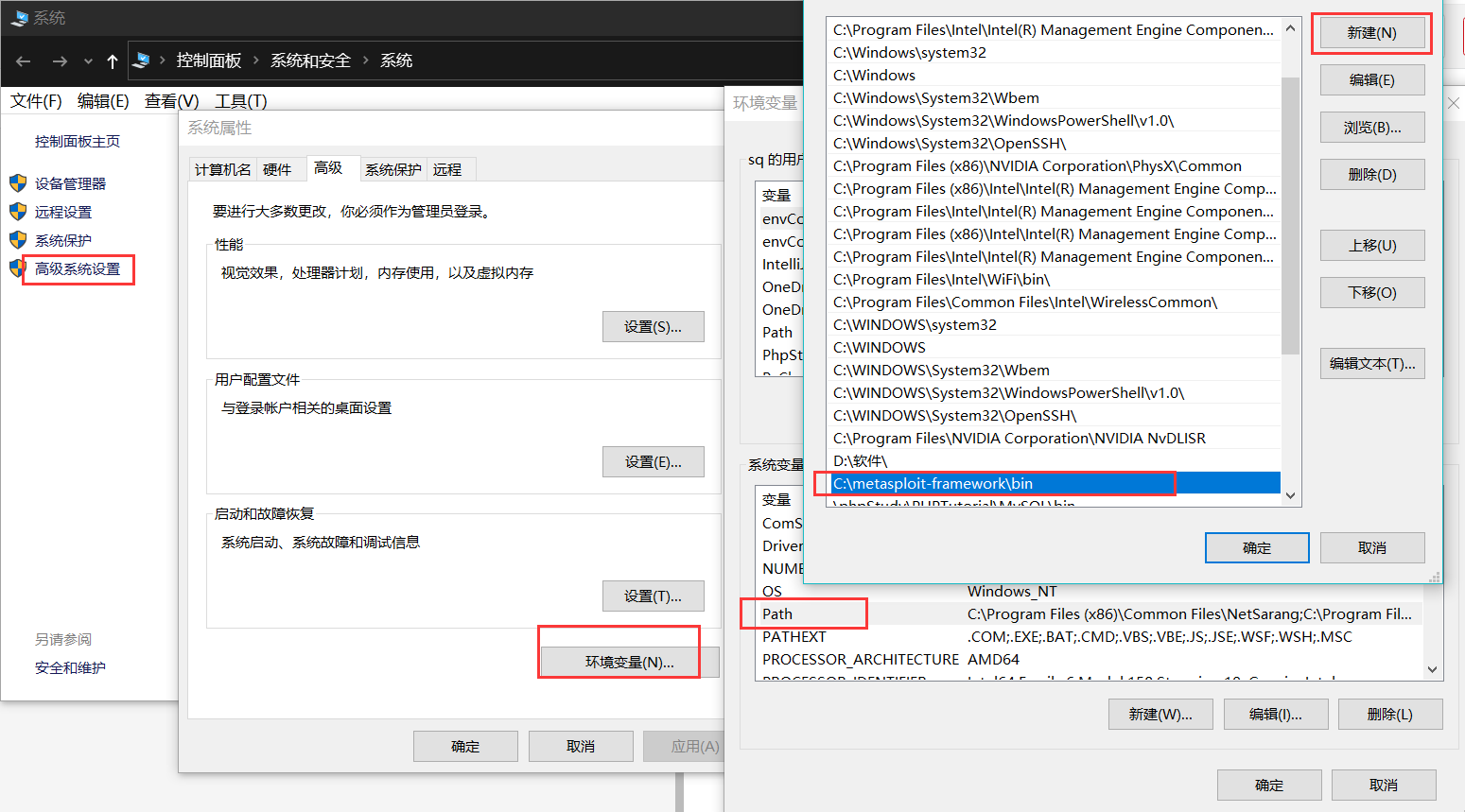
Task: Click the shield icon beside 系统保护
Action: tap(19, 240)
